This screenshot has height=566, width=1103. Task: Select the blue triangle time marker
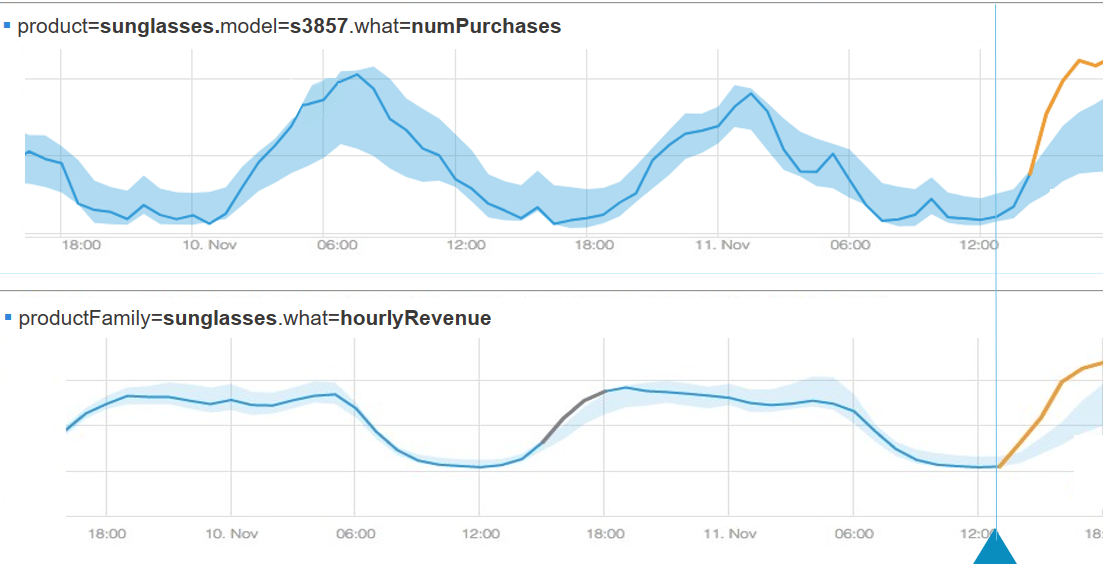(x=996, y=547)
